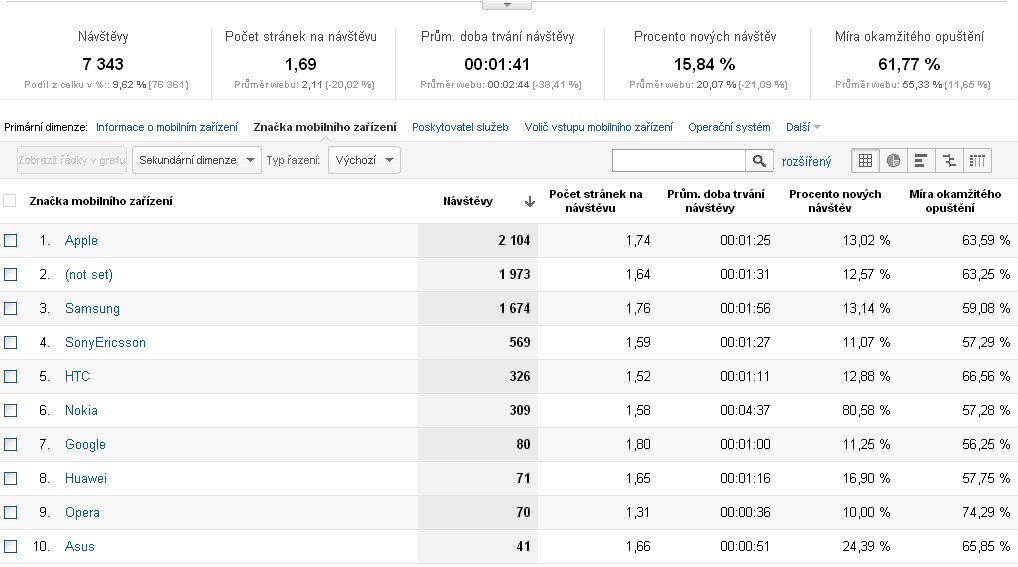Select Volič vstupu mobilního zařízení dimension
Image resolution: width=1018 pixels, height=567 pixels.
(x=599, y=127)
